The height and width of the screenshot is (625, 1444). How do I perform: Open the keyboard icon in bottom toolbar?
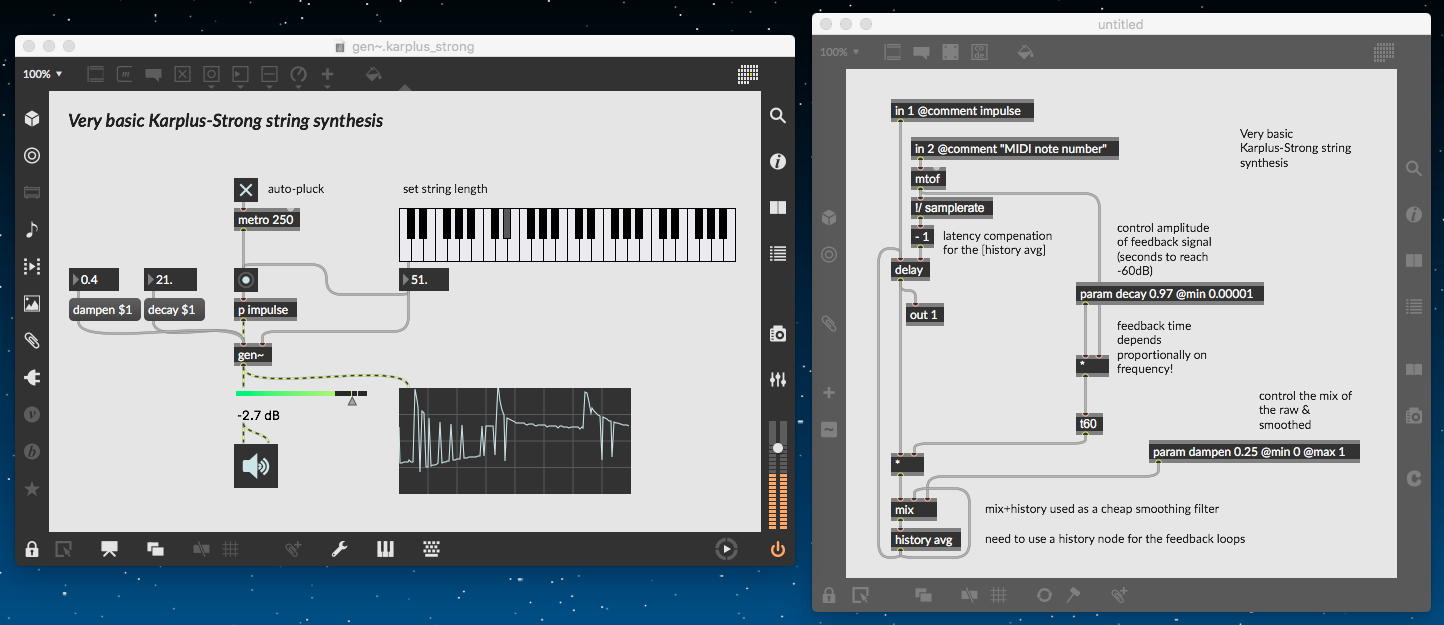click(x=431, y=548)
